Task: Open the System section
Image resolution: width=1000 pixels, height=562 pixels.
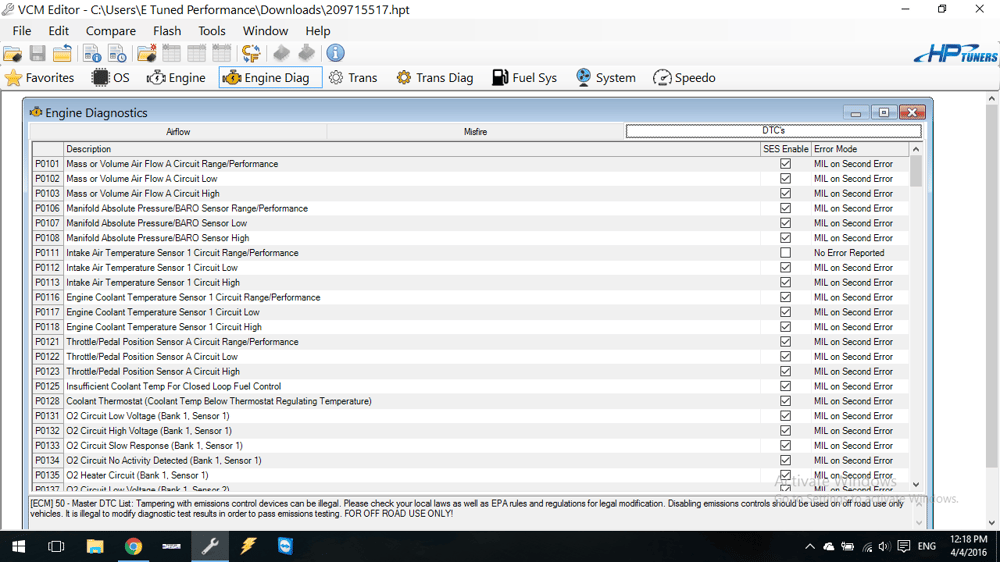Action: pyautogui.click(x=605, y=78)
